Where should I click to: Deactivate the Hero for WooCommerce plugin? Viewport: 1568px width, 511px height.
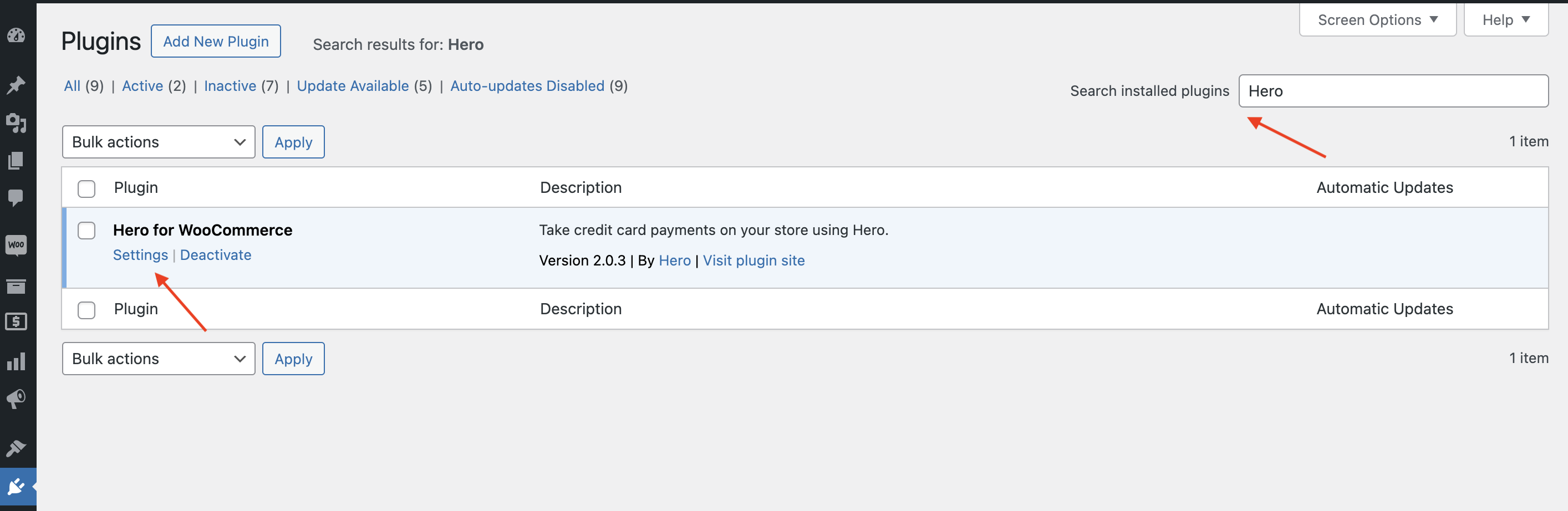[x=216, y=255]
